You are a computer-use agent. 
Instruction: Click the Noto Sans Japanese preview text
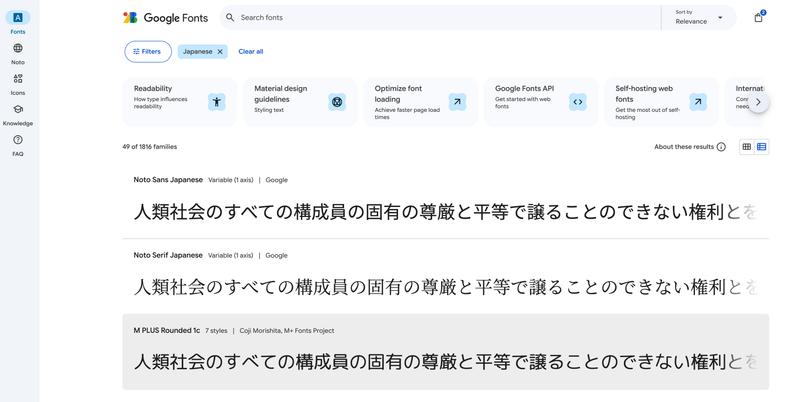click(x=445, y=212)
